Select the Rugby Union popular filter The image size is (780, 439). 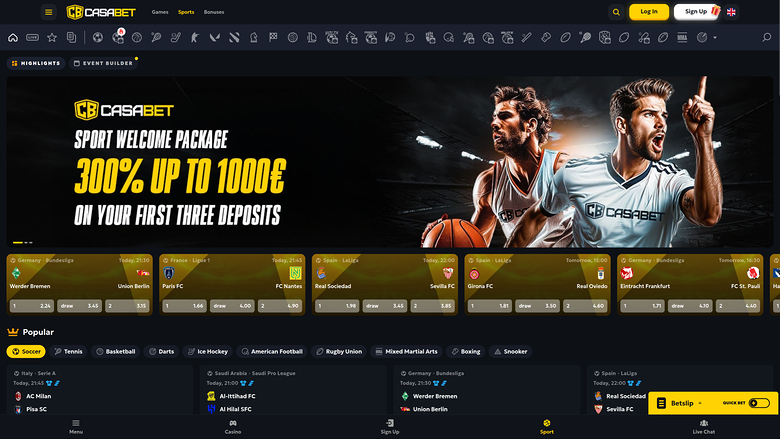click(339, 351)
